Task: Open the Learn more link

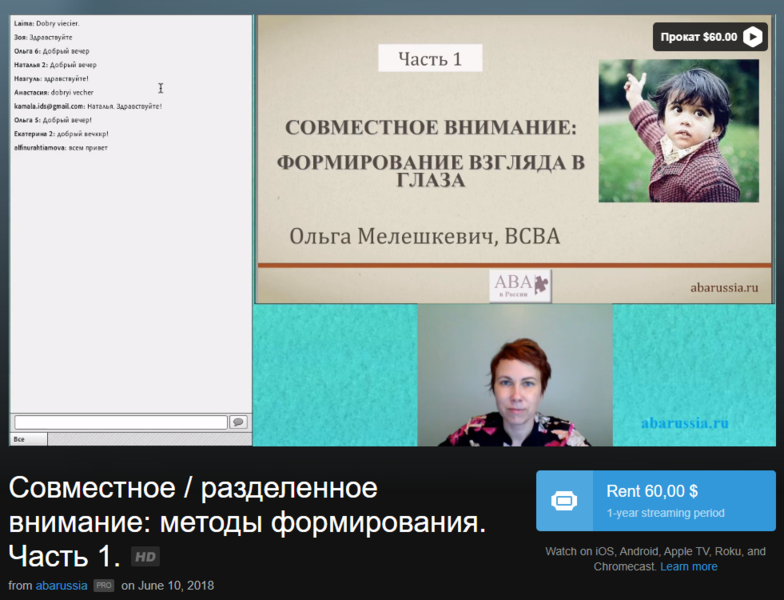Action: (x=688, y=566)
